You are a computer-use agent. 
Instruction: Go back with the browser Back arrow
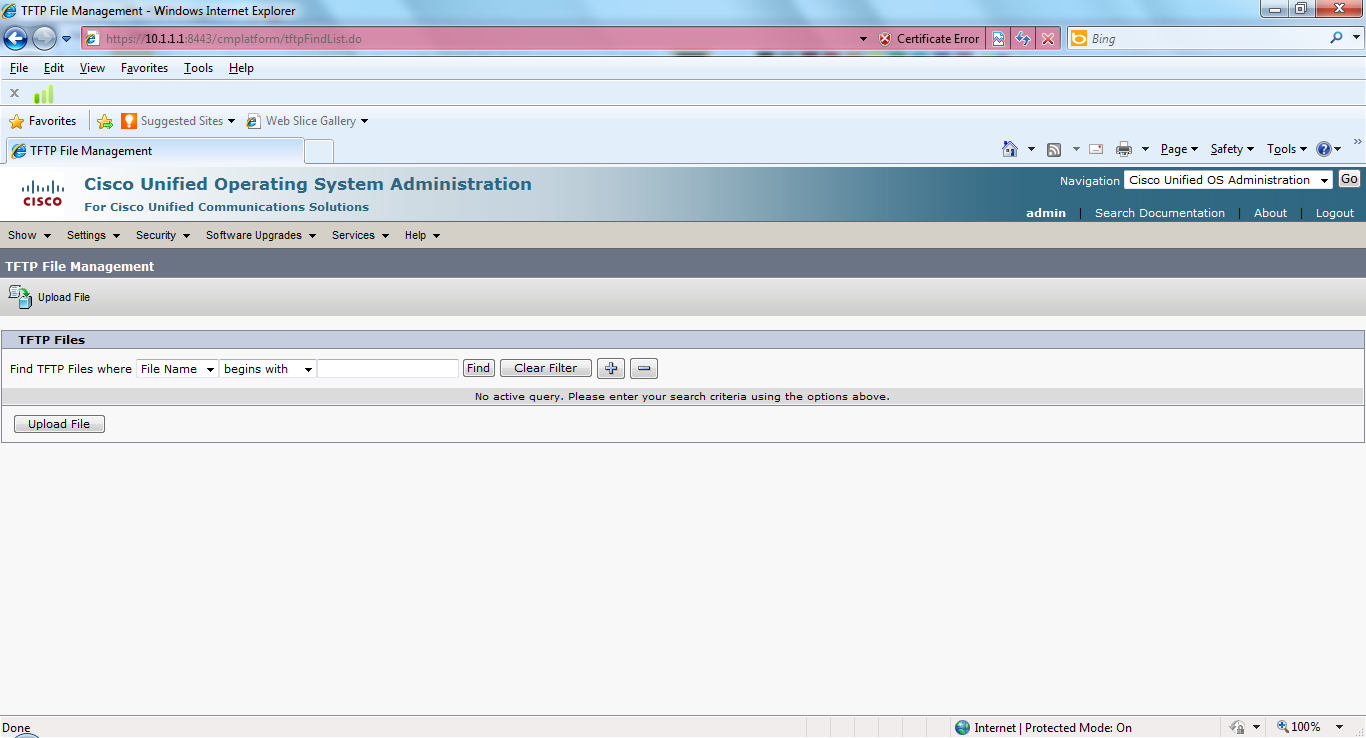coord(15,39)
